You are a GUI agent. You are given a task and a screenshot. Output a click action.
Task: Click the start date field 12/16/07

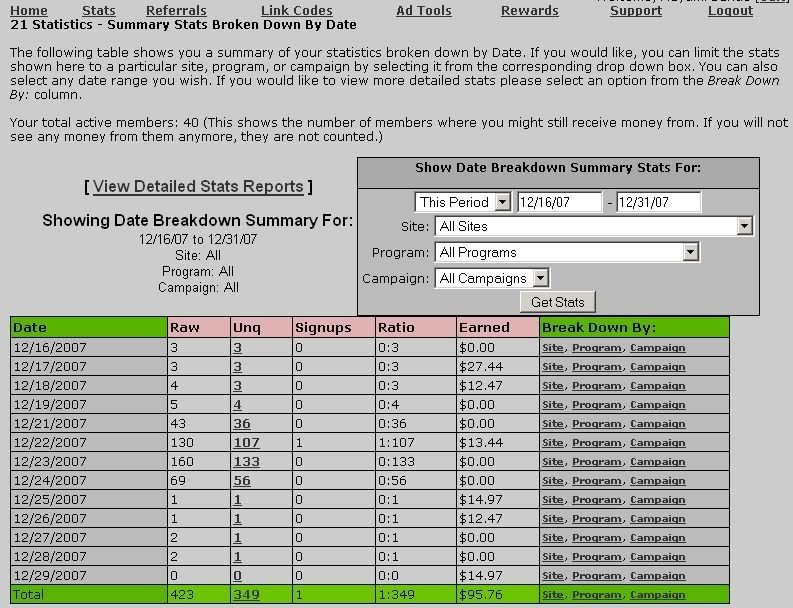(x=558, y=202)
